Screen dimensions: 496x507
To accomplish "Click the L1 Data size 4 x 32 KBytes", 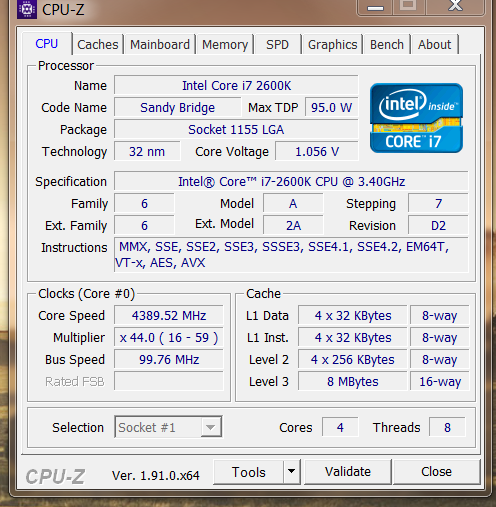I will [353, 315].
